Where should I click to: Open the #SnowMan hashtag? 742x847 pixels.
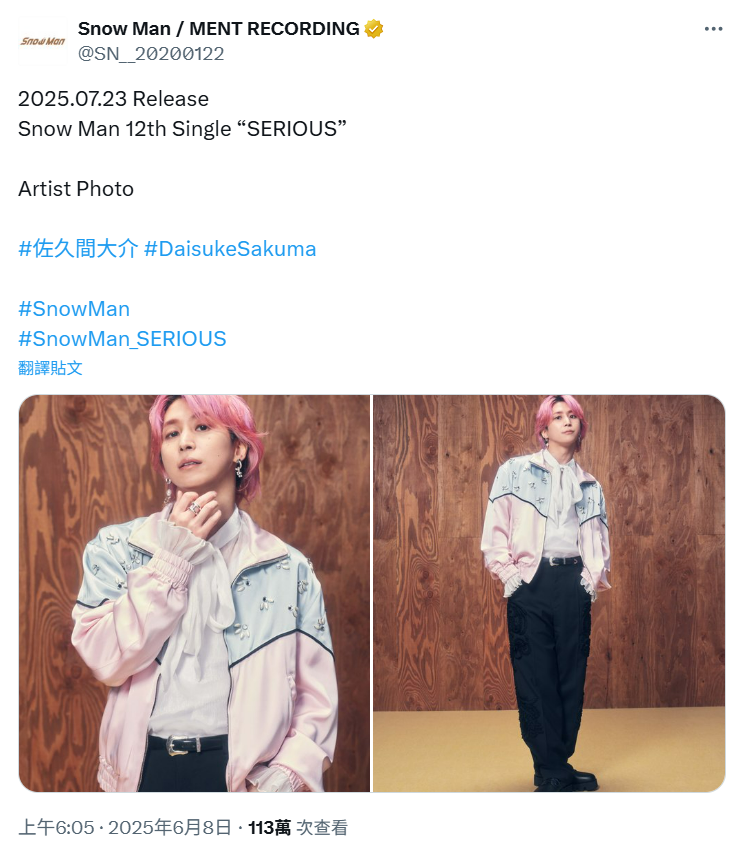(x=74, y=309)
